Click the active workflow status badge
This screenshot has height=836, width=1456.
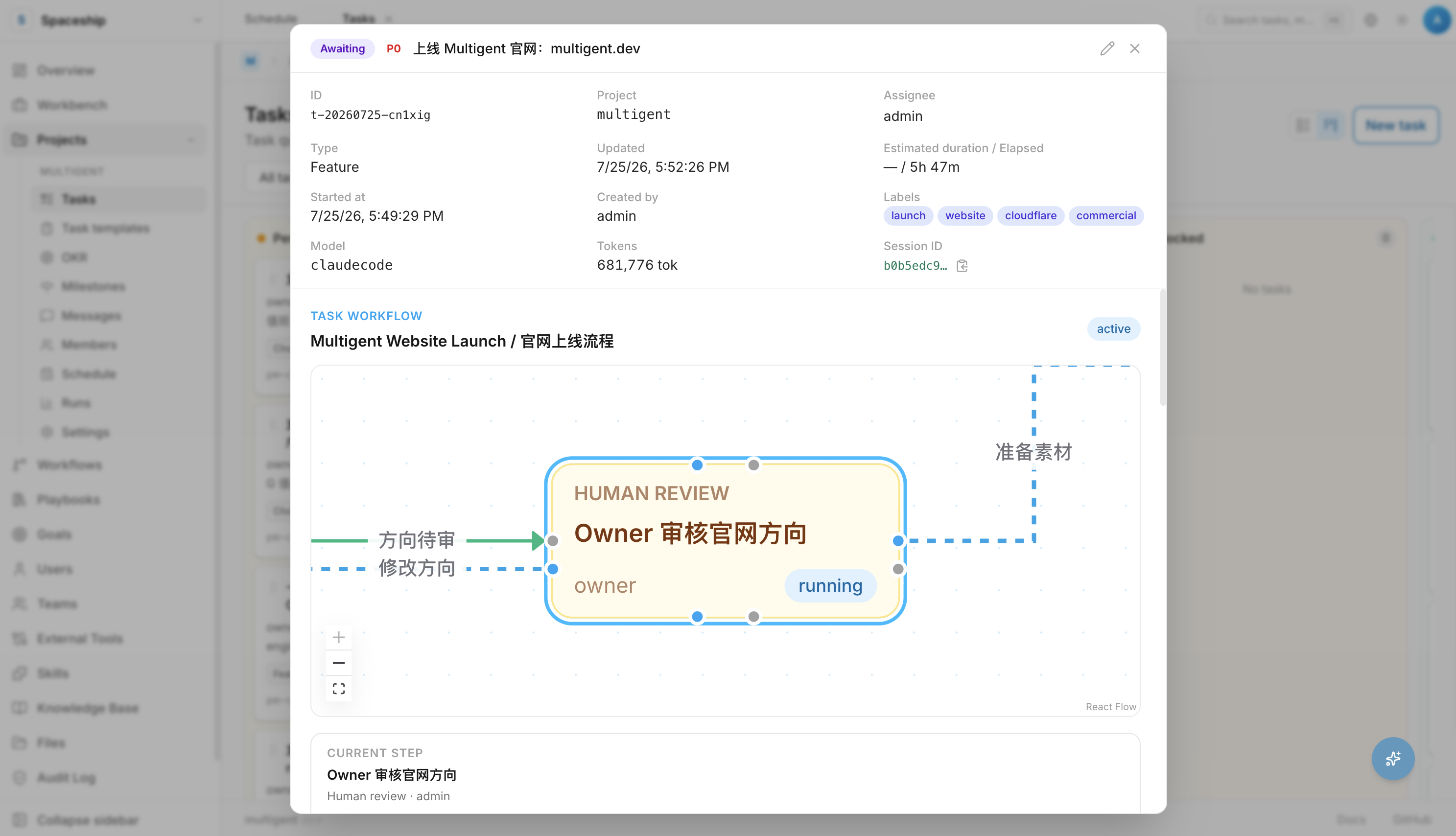click(x=1113, y=329)
